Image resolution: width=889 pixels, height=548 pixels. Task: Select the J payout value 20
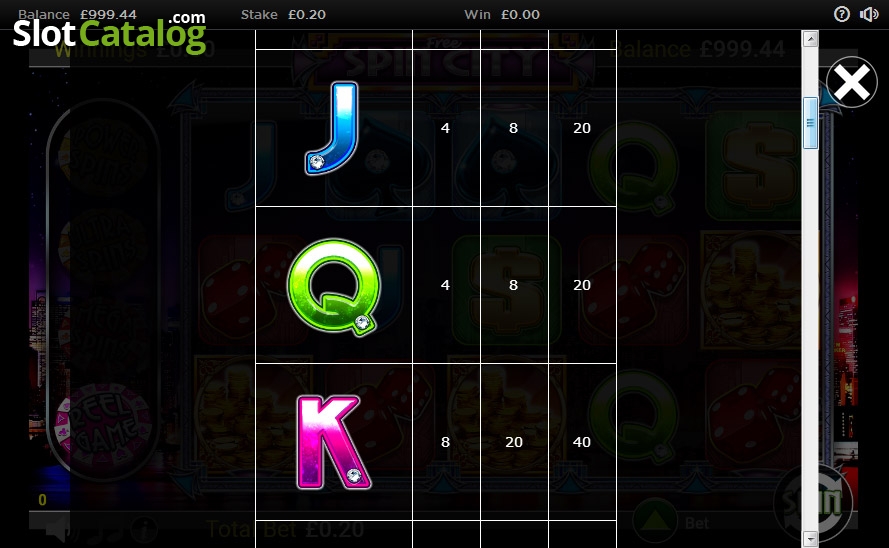(582, 128)
